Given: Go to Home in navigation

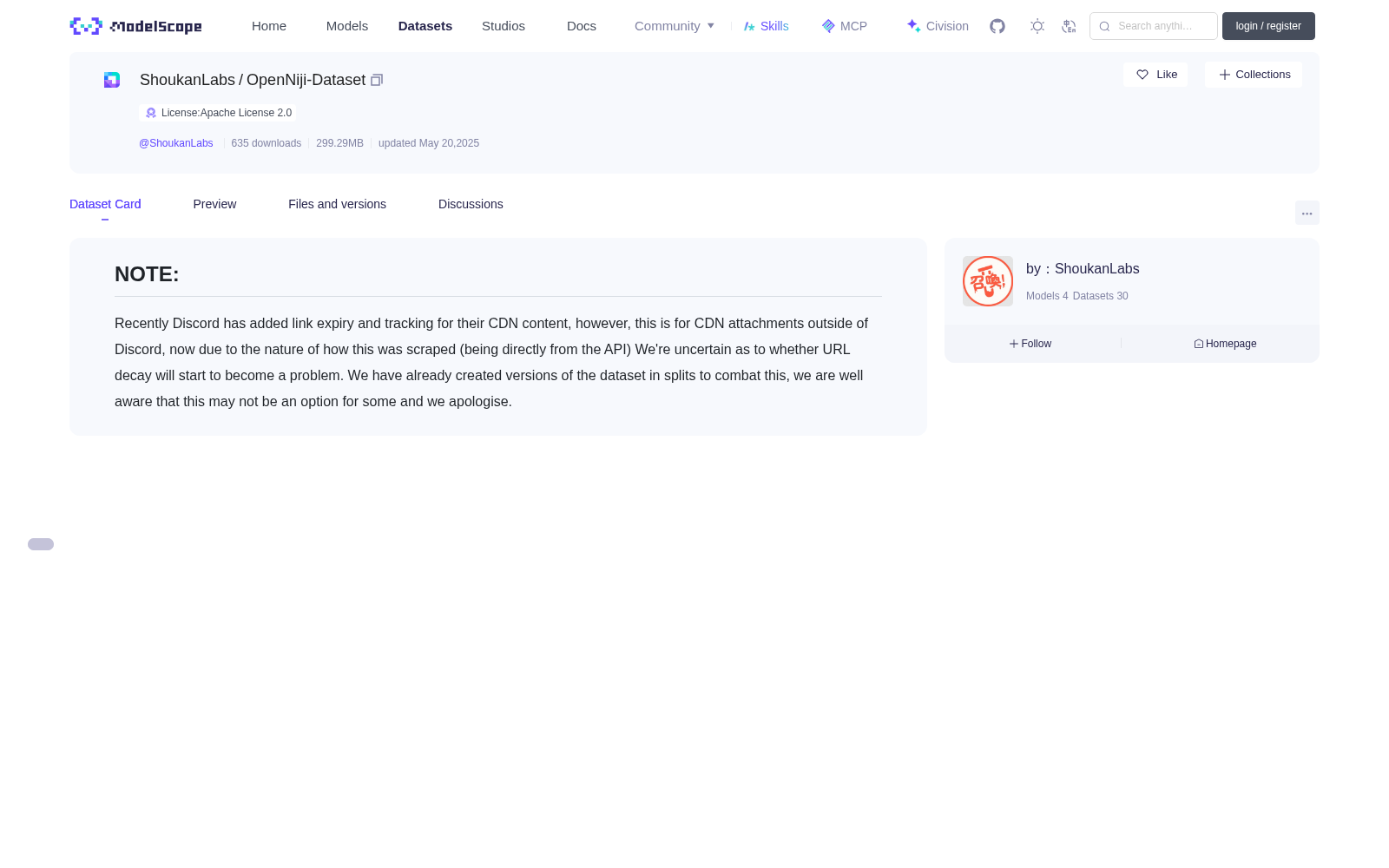Looking at the screenshot, I should pyautogui.click(x=269, y=26).
